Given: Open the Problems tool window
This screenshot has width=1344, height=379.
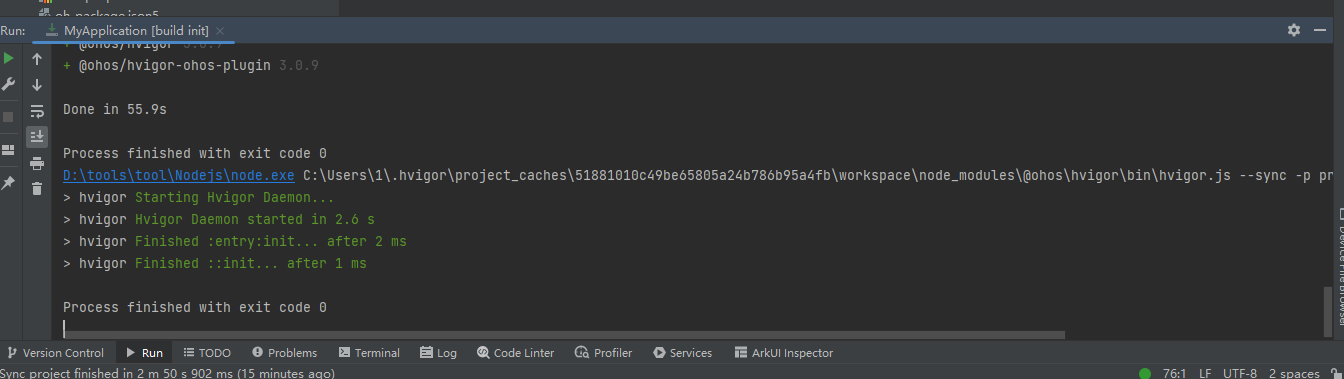Looking at the screenshot, I should tap(284, 353).
